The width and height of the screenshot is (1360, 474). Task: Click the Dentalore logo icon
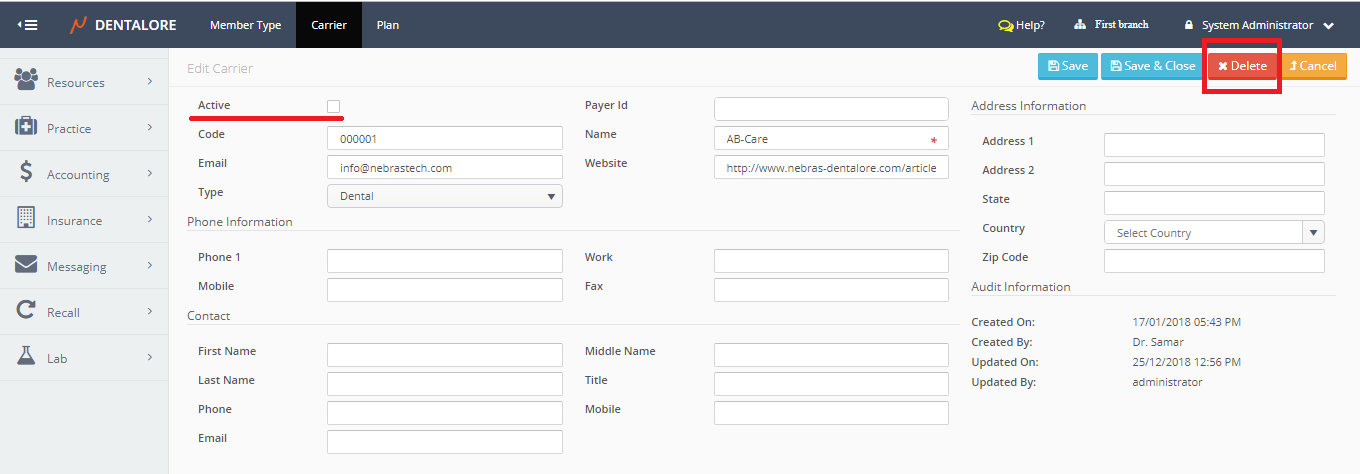[78, 25]
